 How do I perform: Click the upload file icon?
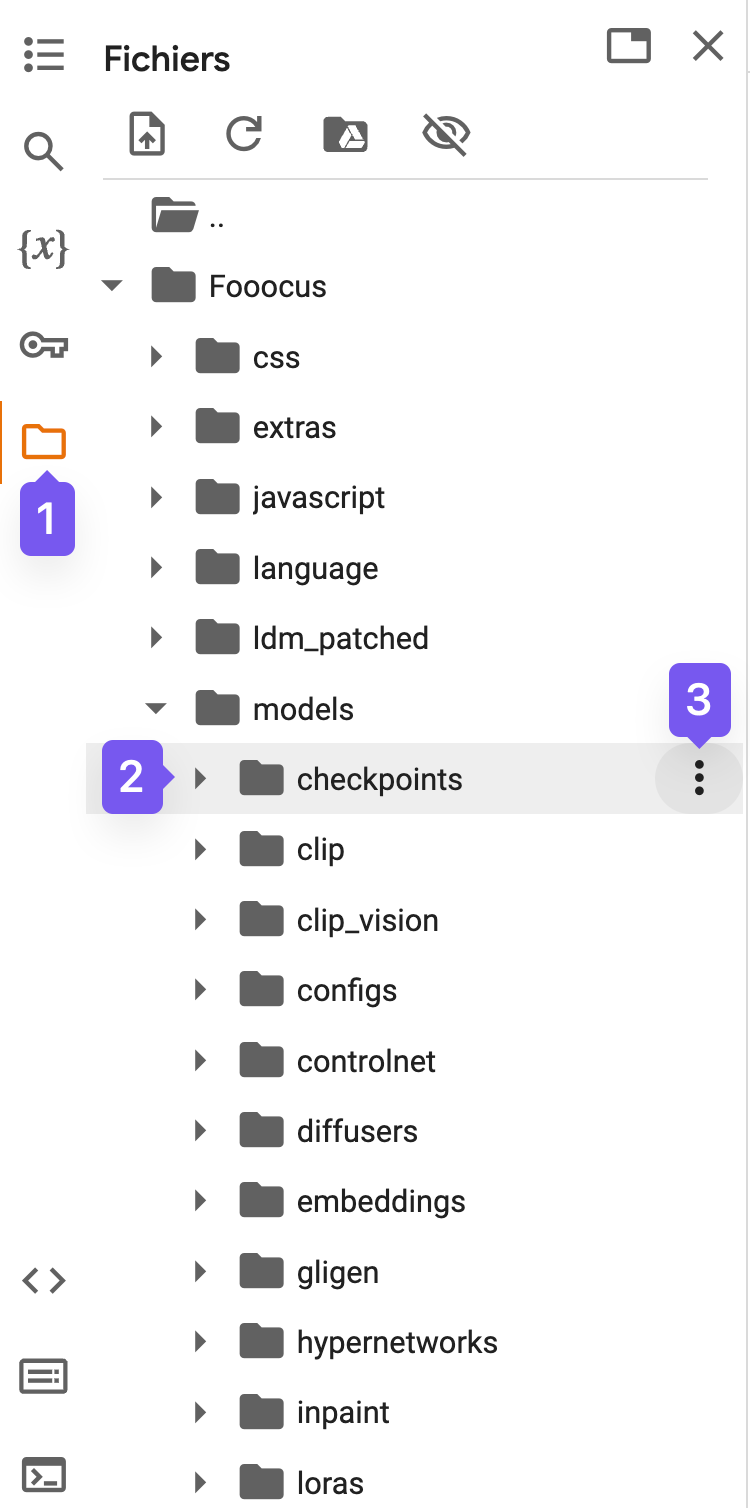(148, 134)
